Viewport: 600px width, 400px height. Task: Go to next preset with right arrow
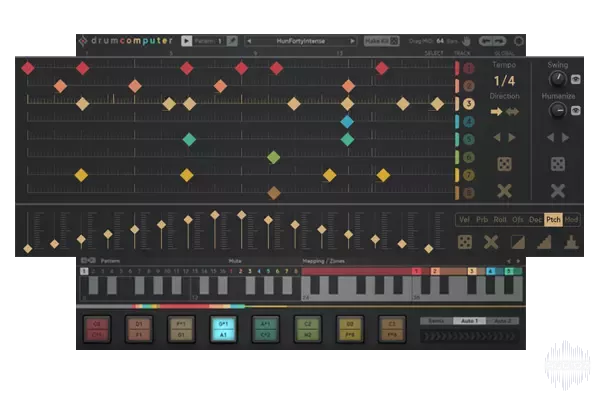pos(352,41)
